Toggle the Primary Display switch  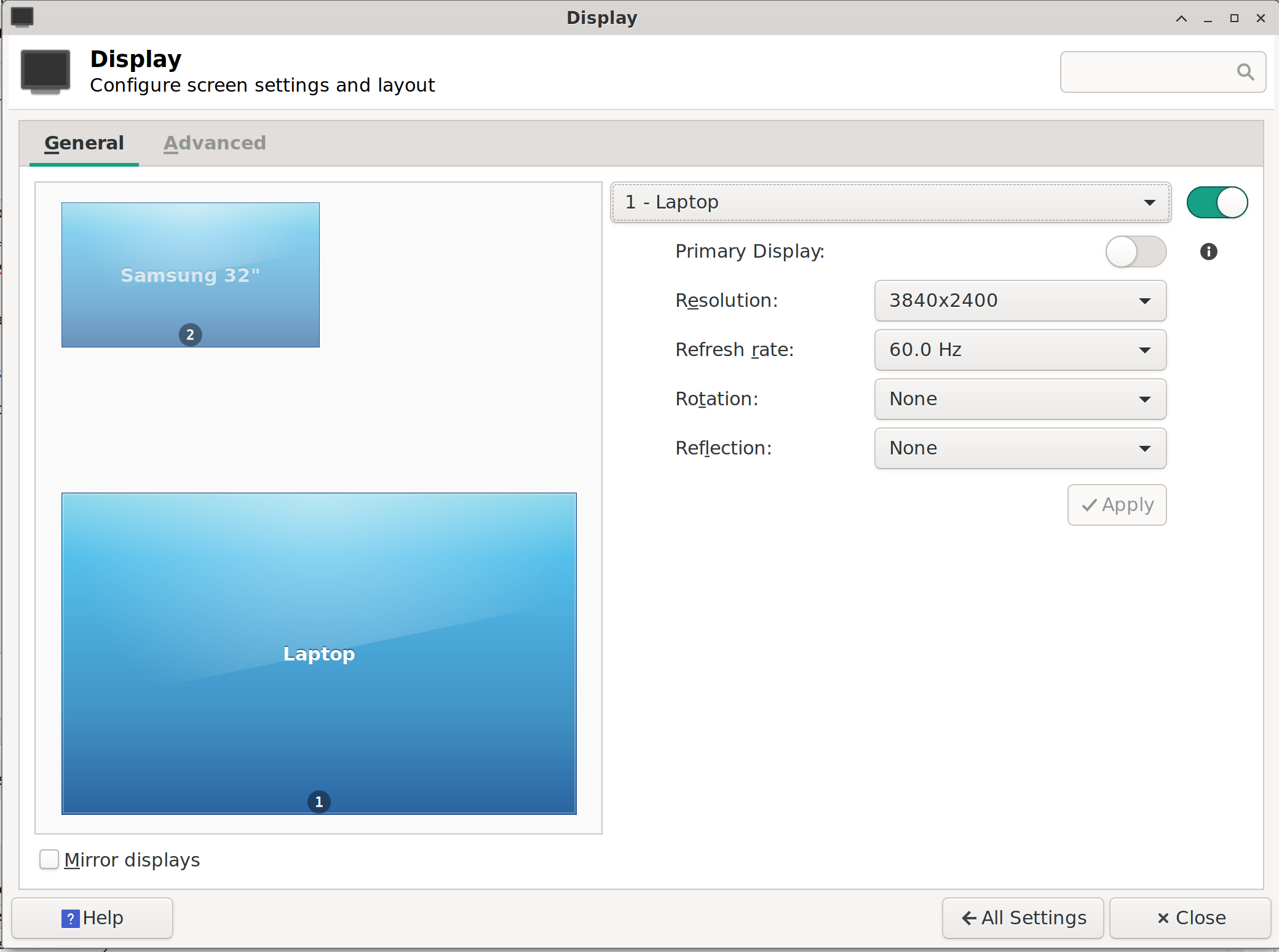(x=1135, y=252)
